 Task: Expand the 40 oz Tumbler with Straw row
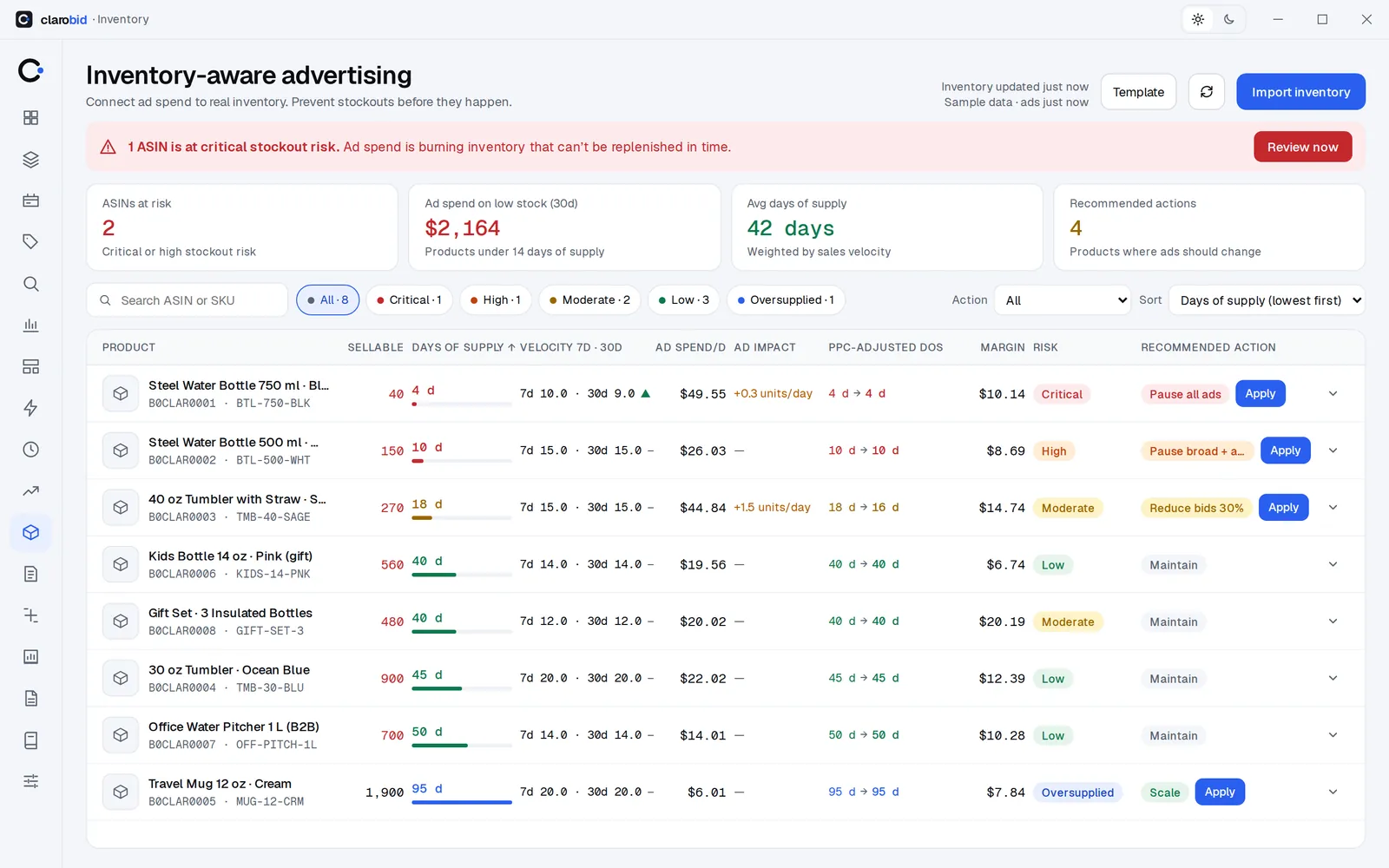(1333, 508)
